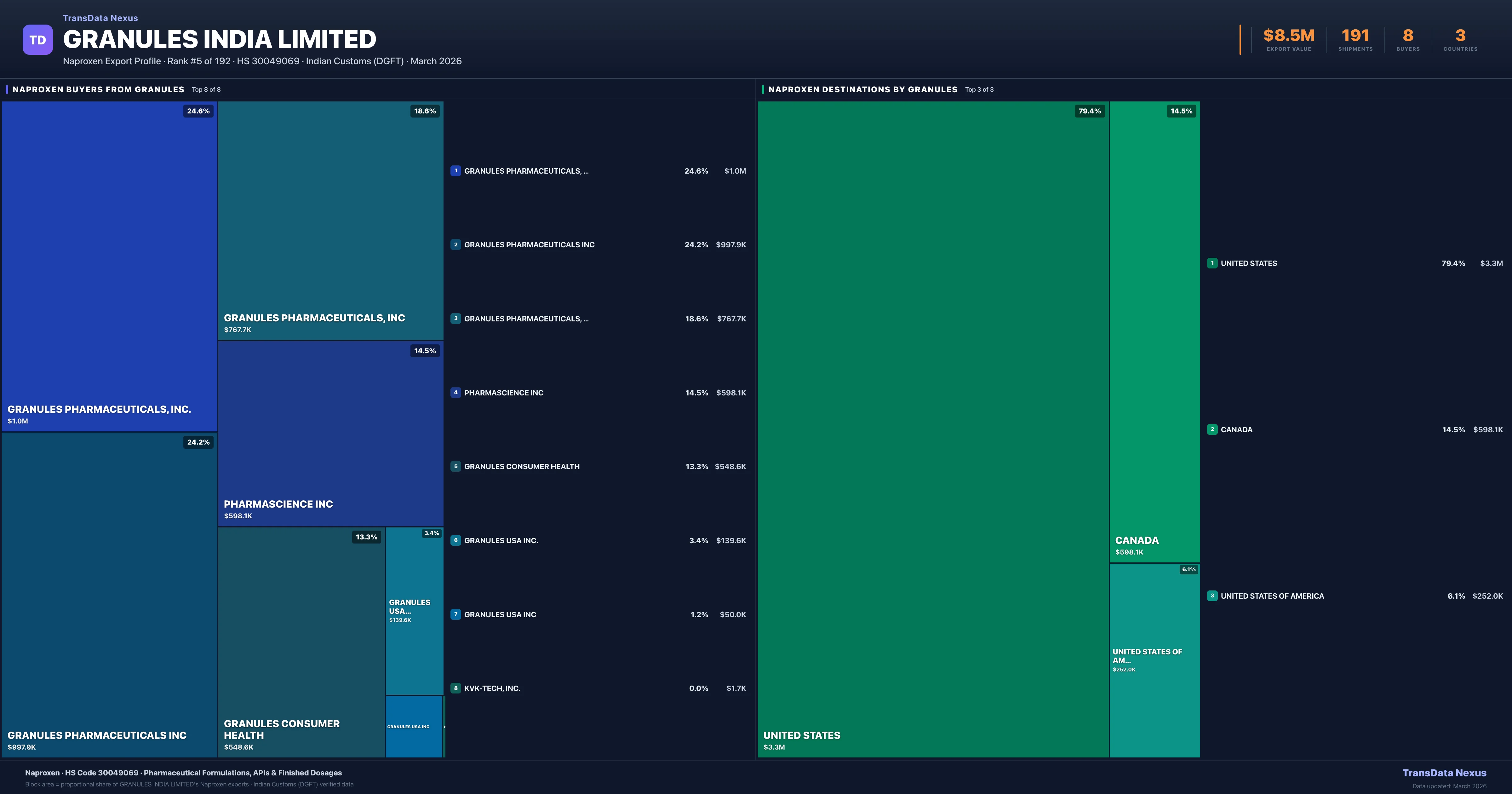
Task: Select Naproxen Buyers From Granules header
Action: [98, 89]
